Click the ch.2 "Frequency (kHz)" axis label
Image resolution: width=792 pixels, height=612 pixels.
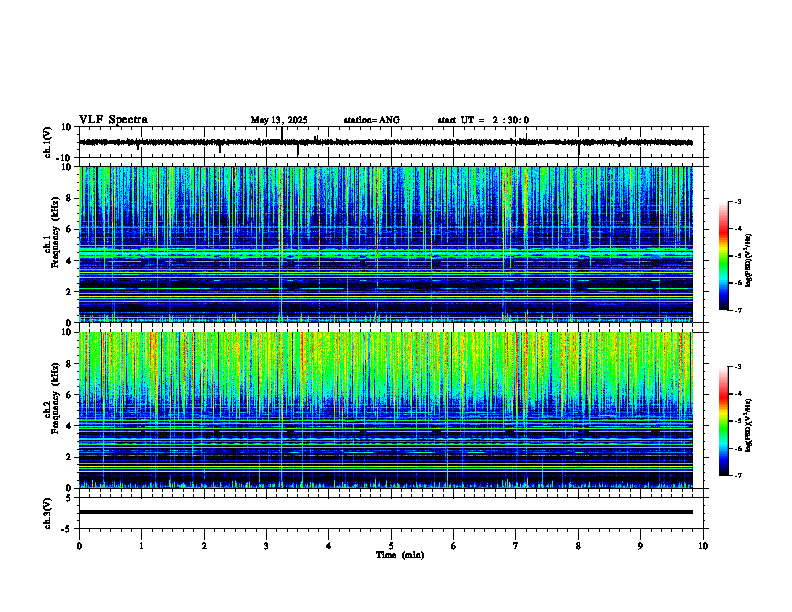(55, 398)
